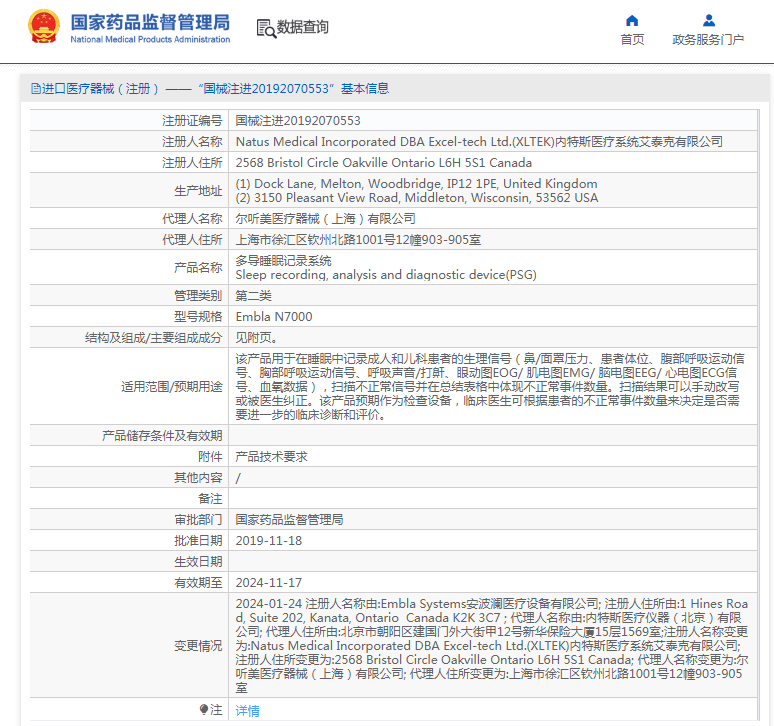Click management class value 第二类

253,296
